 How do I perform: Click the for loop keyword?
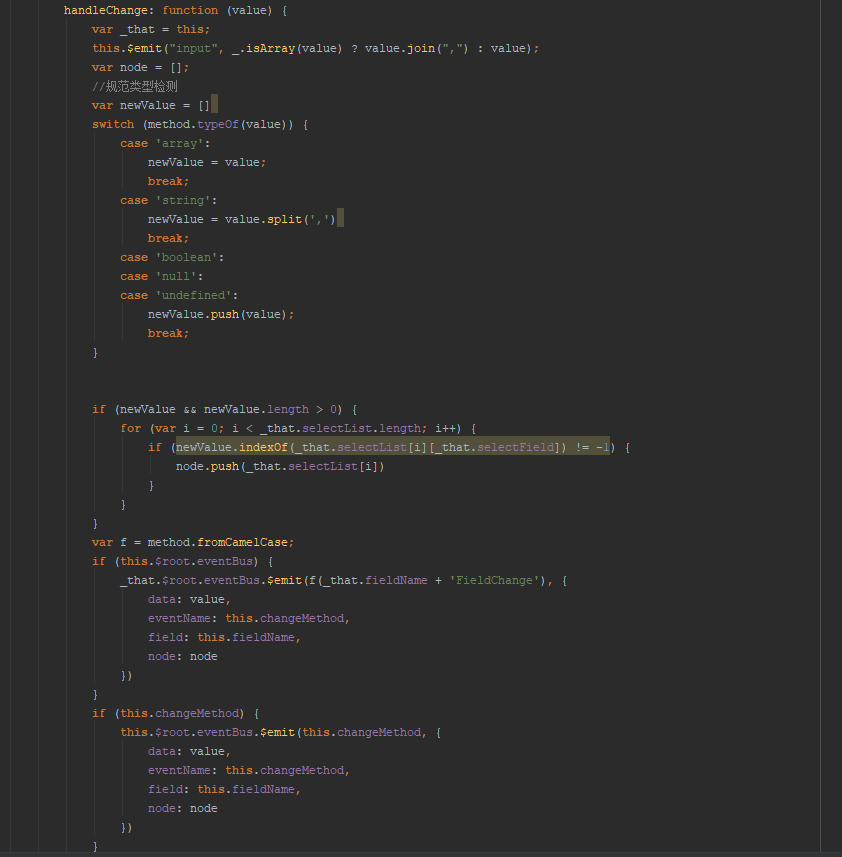coord(130,427)
